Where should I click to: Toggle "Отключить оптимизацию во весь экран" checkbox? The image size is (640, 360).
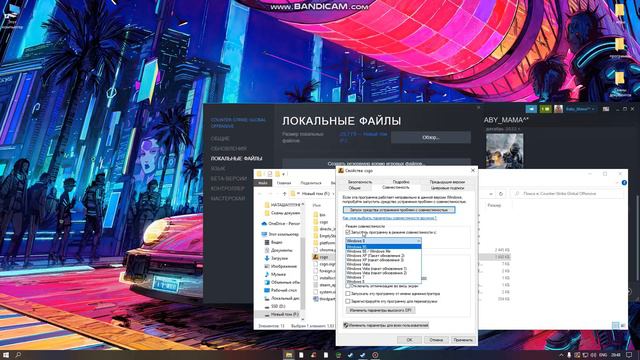tap(348, 286)
